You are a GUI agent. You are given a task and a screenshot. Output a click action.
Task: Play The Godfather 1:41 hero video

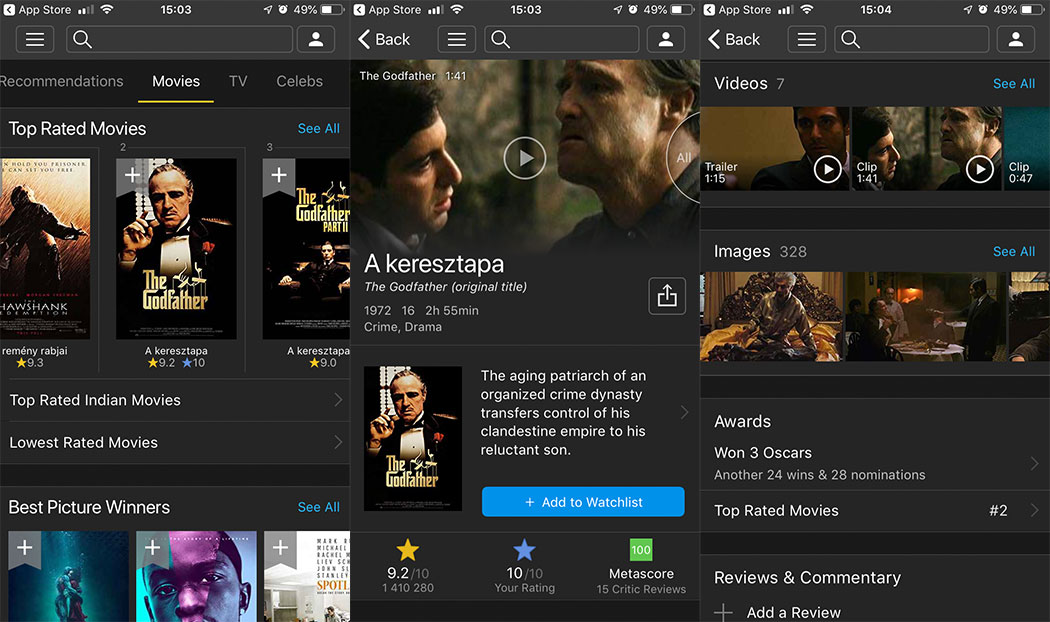524,158
